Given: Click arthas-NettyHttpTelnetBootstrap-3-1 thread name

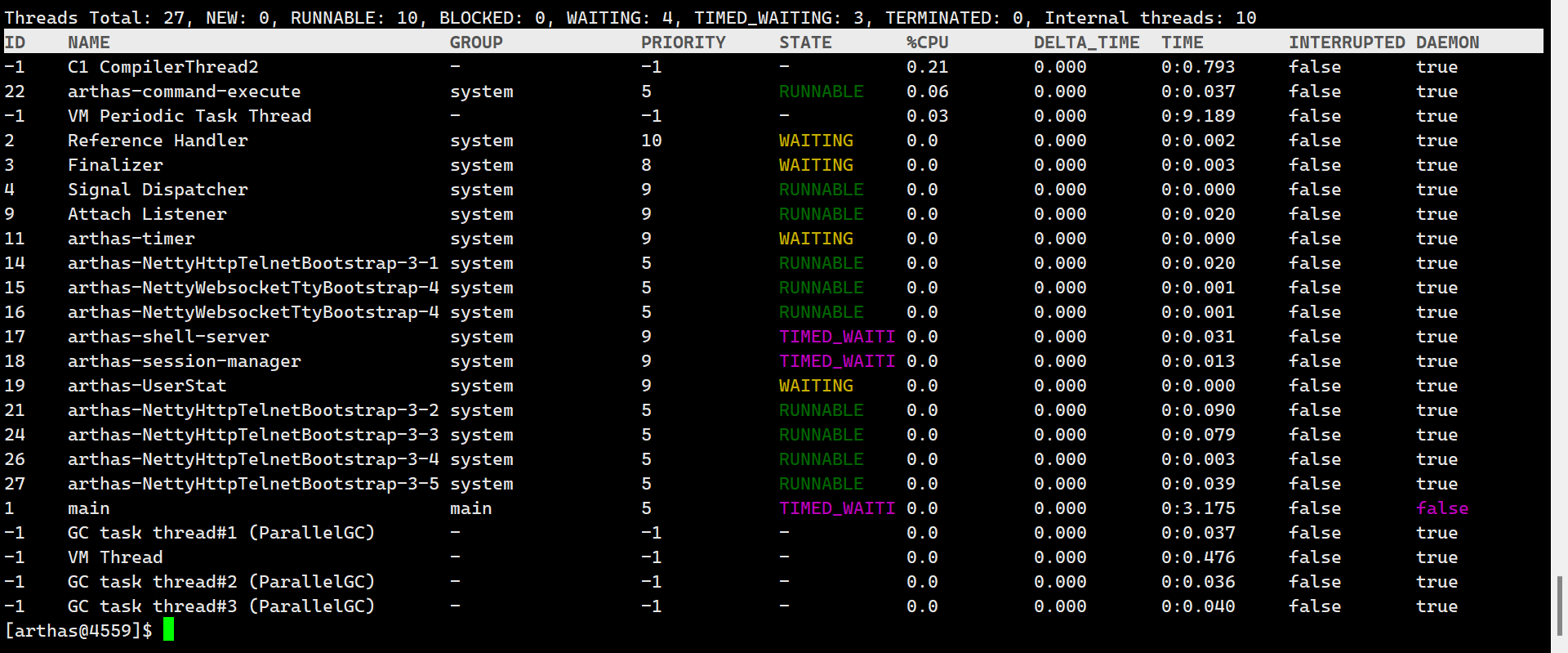Looking at the screenshot, I should point(253,263).
